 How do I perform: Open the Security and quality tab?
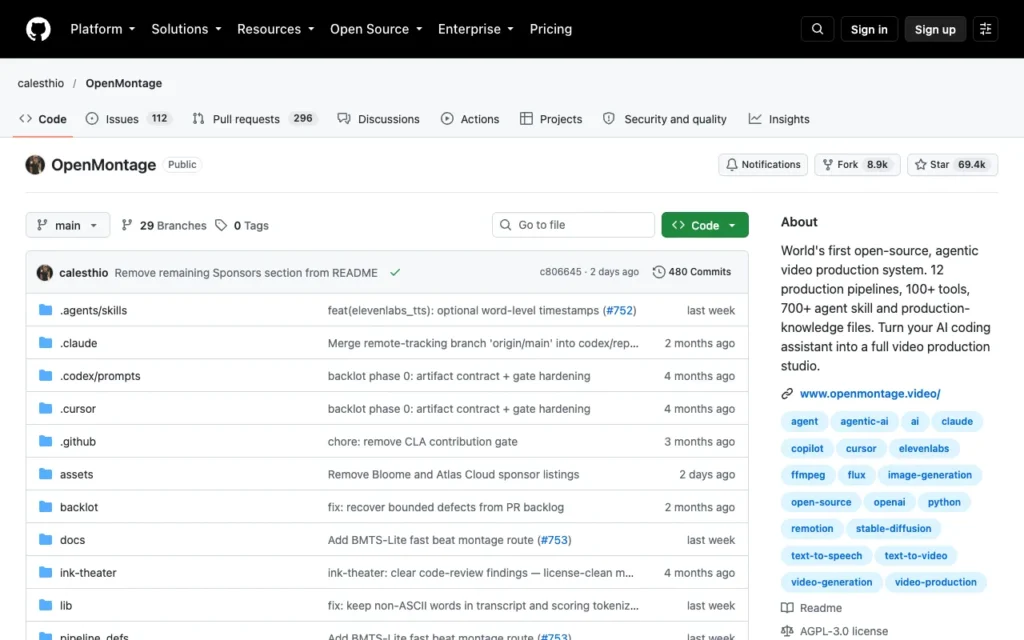pyautogui.click(x=665, y=119)
